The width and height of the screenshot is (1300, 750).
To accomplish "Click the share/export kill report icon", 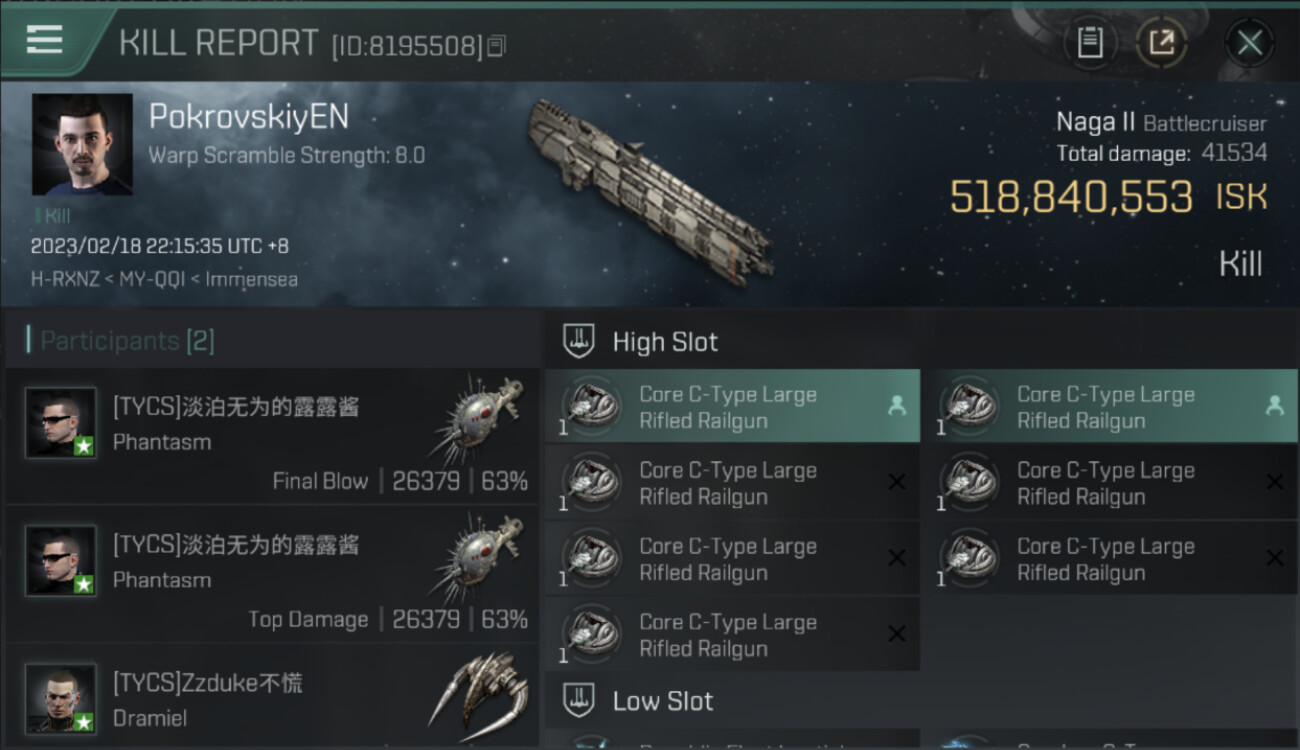I will (1161, 43).
